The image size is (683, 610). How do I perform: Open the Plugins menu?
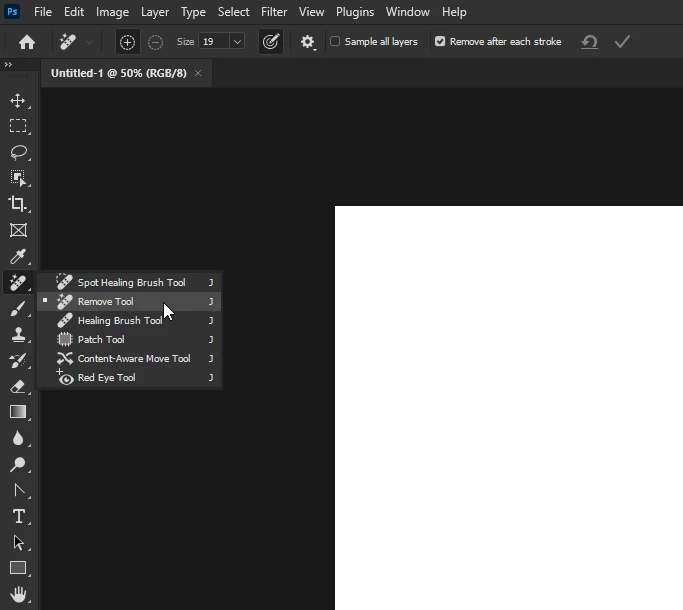[x=355, y=12]
